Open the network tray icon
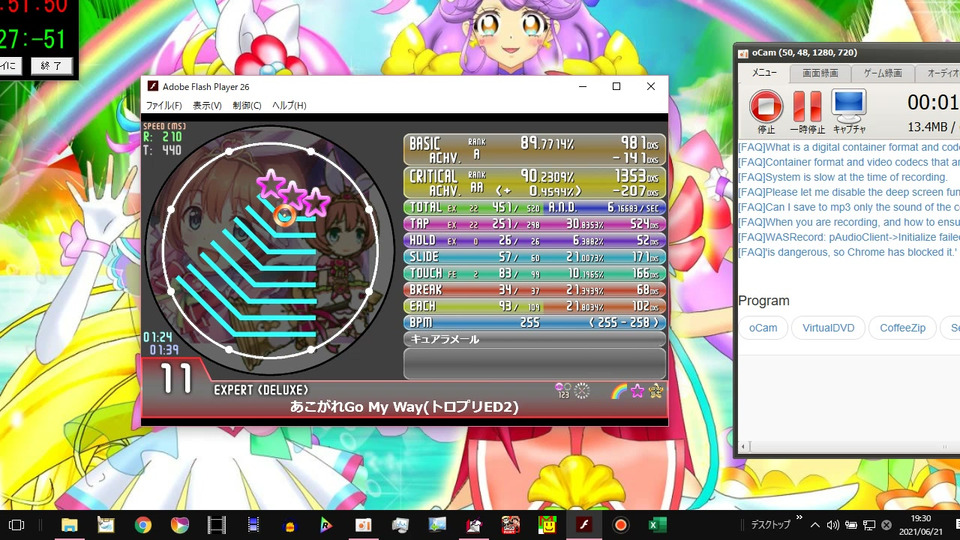Image resolution: width=960 pixels, height=540 pixels. click(x=869, y=525)
